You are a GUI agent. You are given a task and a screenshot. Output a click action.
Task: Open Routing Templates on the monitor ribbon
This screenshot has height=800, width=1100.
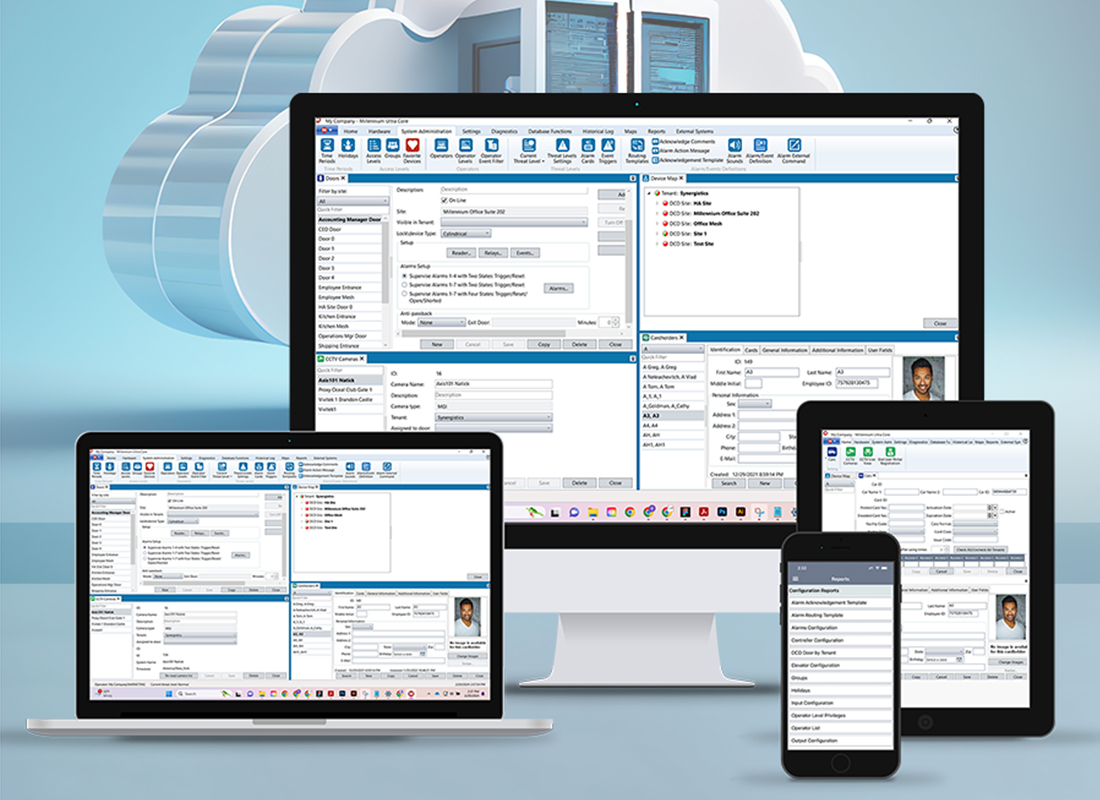point(637,150)
